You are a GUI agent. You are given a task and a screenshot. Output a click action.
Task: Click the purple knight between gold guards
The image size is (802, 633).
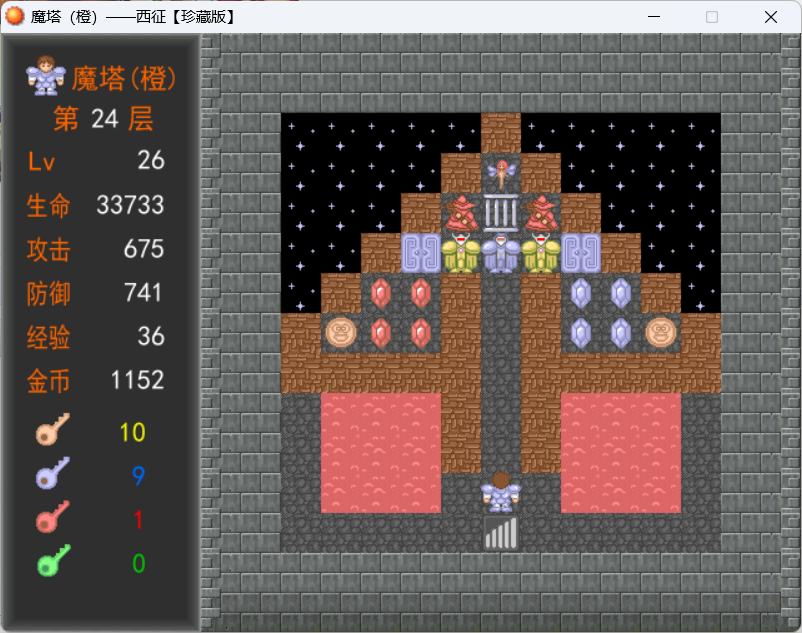point(501,253)
